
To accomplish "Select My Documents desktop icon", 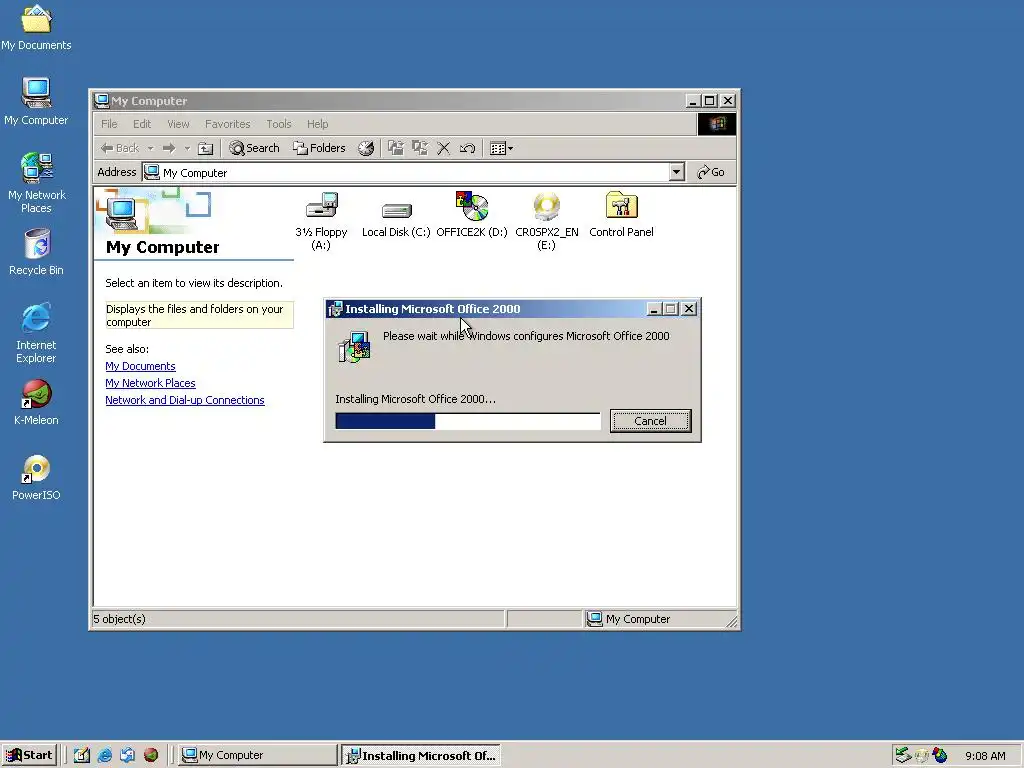I will tap(36, 28).
